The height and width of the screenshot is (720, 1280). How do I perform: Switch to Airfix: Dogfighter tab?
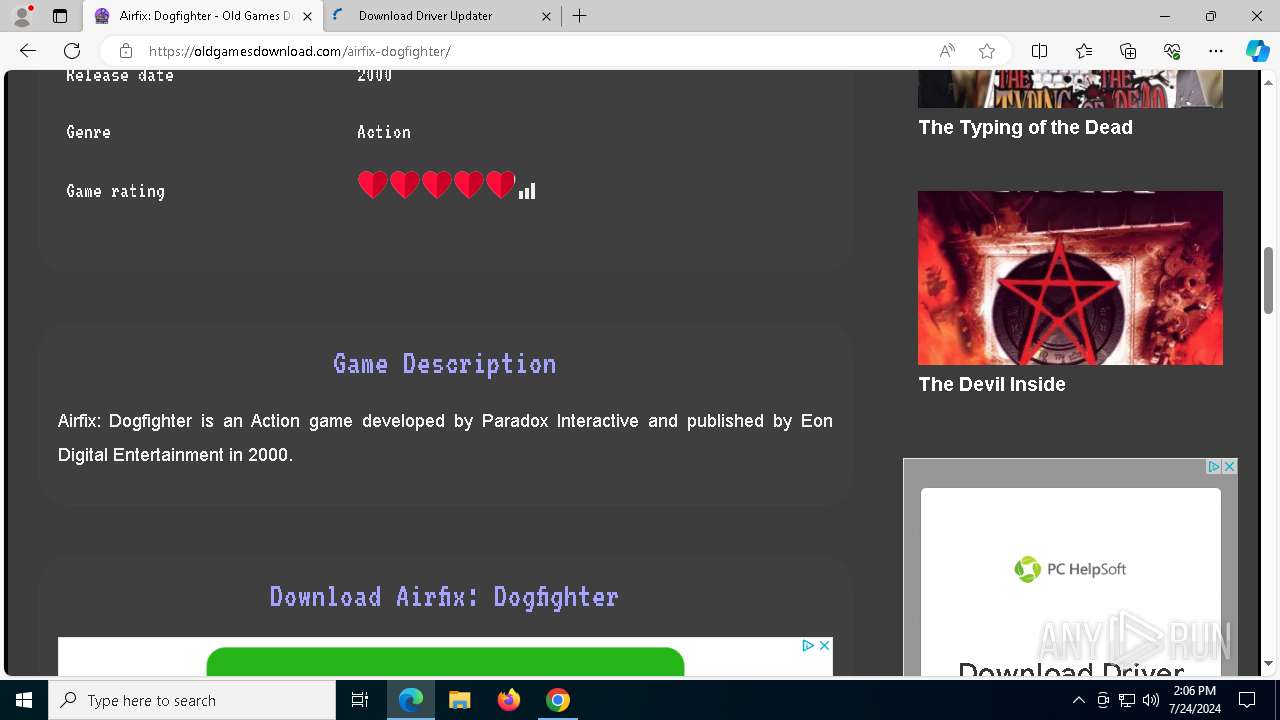(x=204, y=16)
